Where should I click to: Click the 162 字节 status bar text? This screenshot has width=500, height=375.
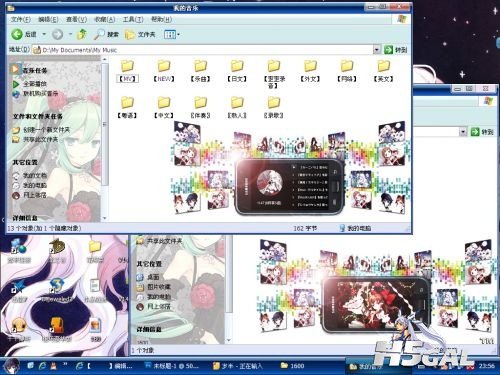coord(305,228)
